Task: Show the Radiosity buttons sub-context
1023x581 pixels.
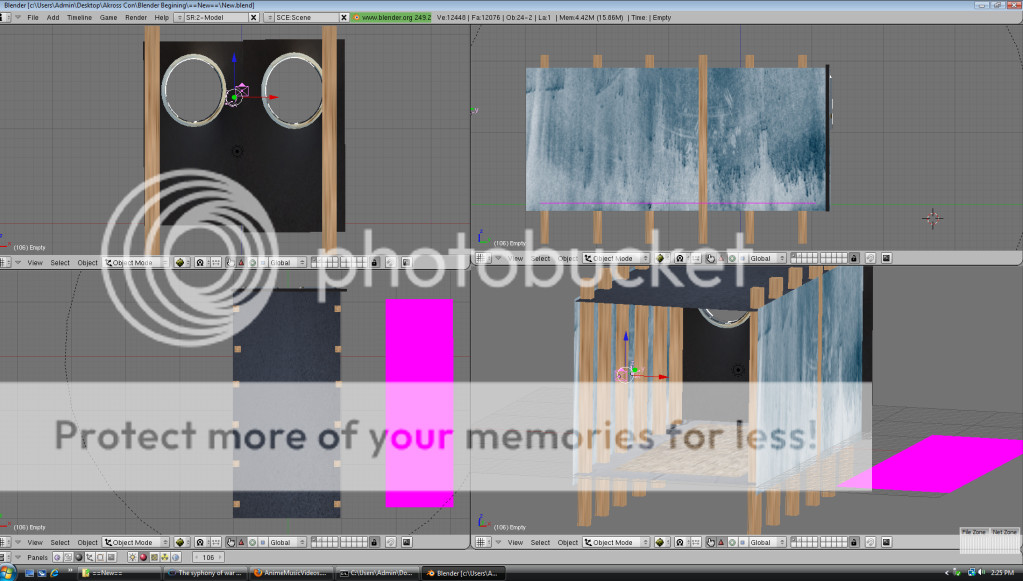Action: (164, 558)
